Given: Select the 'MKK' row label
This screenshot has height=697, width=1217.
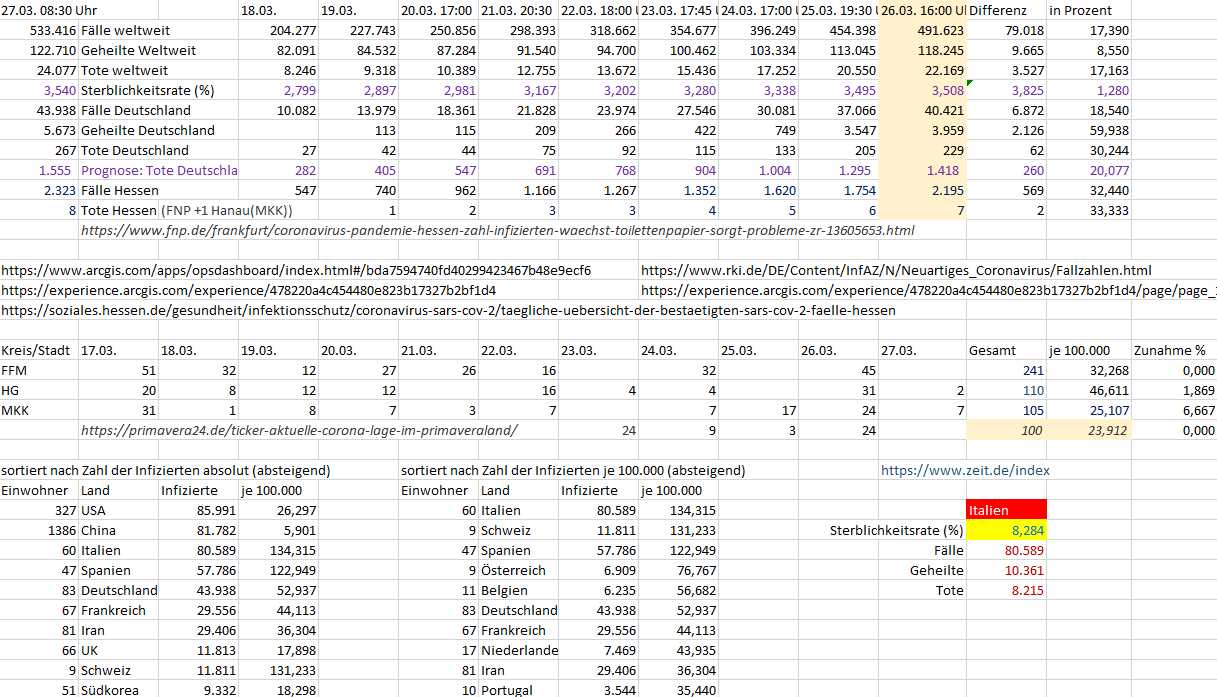Looking at the screenshot, I should point(15,410).
